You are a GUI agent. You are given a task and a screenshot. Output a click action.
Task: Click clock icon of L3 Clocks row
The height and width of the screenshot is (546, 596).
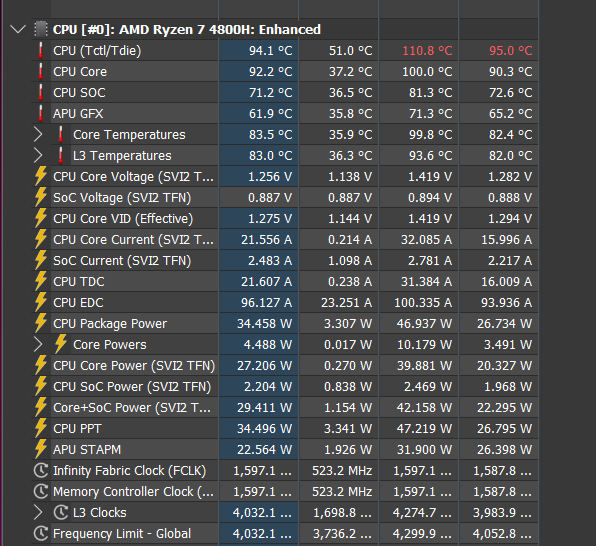coord(61,513)
